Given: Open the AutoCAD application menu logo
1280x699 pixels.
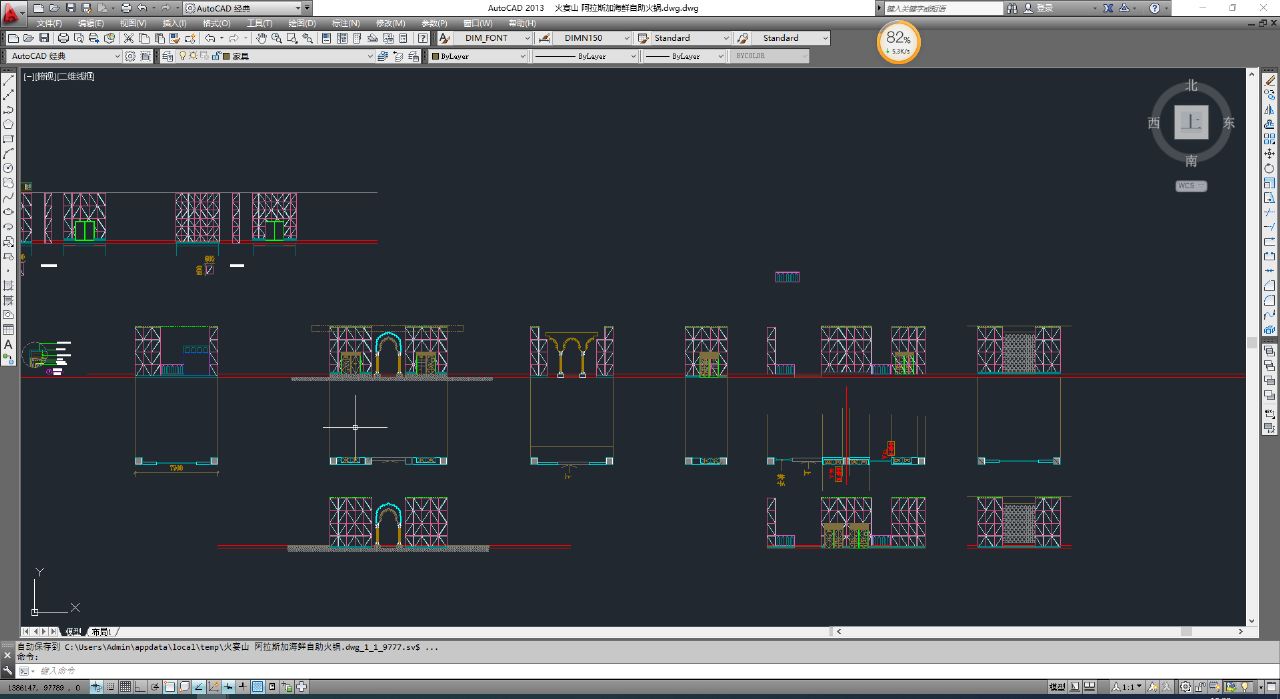Looking at the screenshot, I should pos(11,14).
